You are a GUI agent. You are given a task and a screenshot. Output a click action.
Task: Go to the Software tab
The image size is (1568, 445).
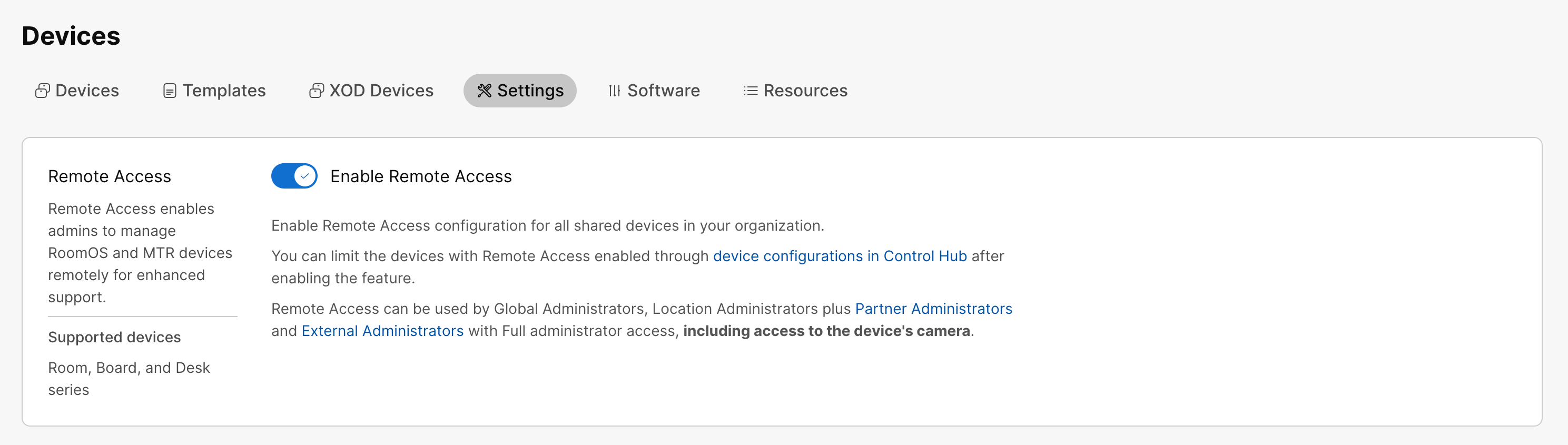point(663,91)
